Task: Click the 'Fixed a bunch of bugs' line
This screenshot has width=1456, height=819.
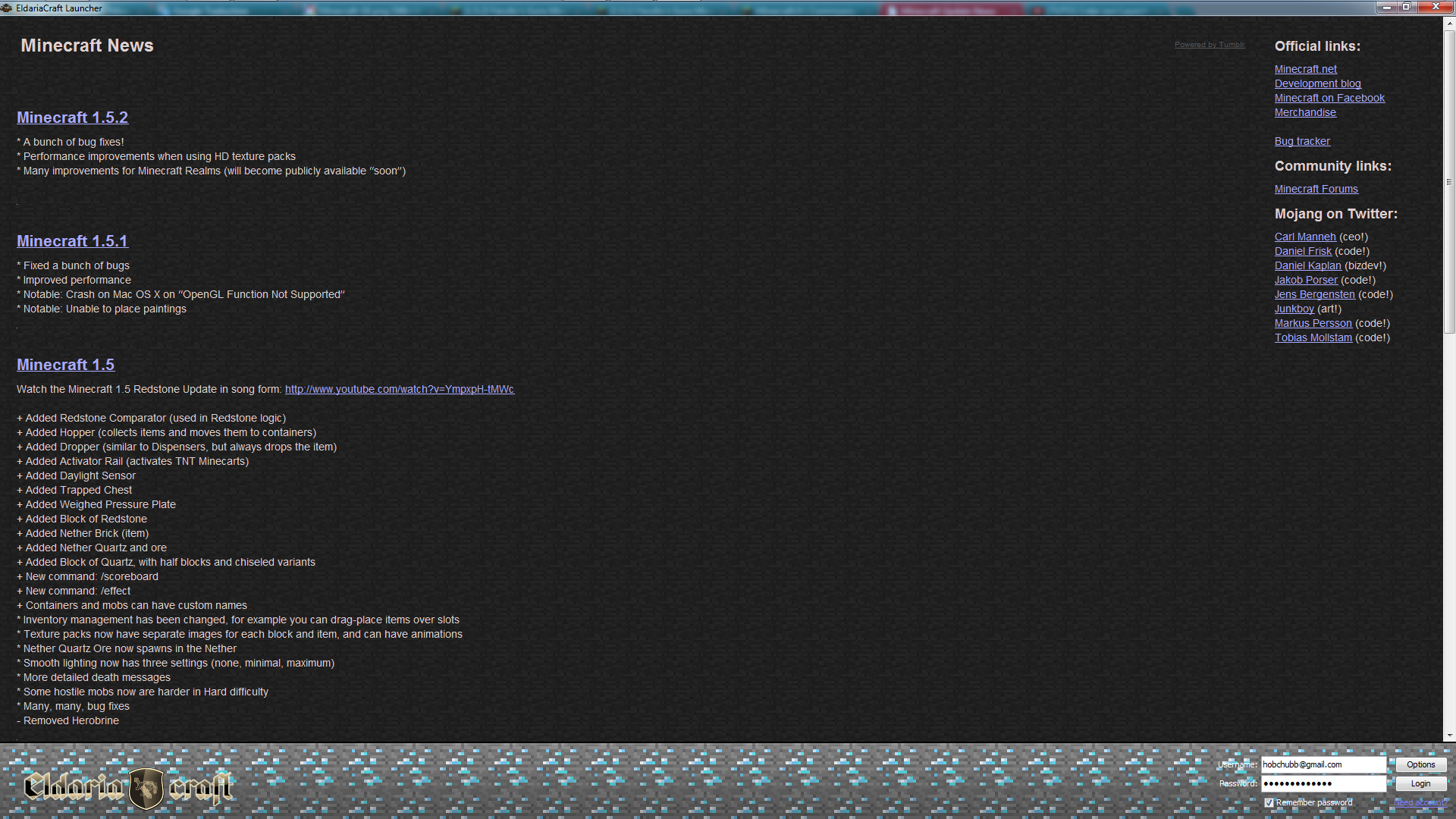Action: pyautogui.click(x=74, y=265)
